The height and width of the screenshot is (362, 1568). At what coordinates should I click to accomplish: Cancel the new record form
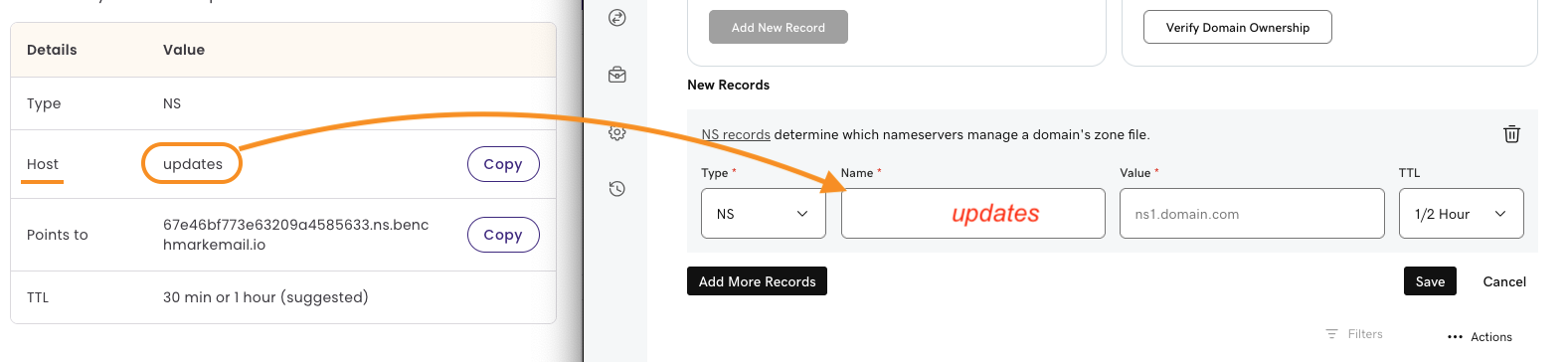pos(1504,281)
